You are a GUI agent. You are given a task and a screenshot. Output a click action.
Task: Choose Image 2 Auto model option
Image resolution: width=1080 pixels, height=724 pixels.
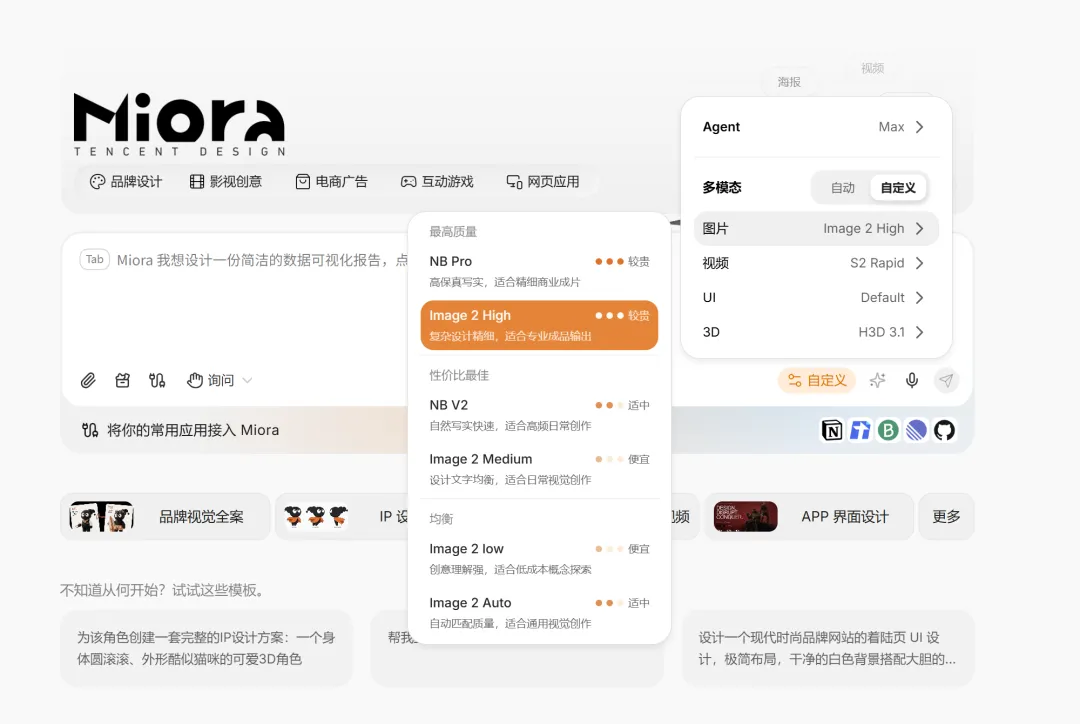[539, 612]
